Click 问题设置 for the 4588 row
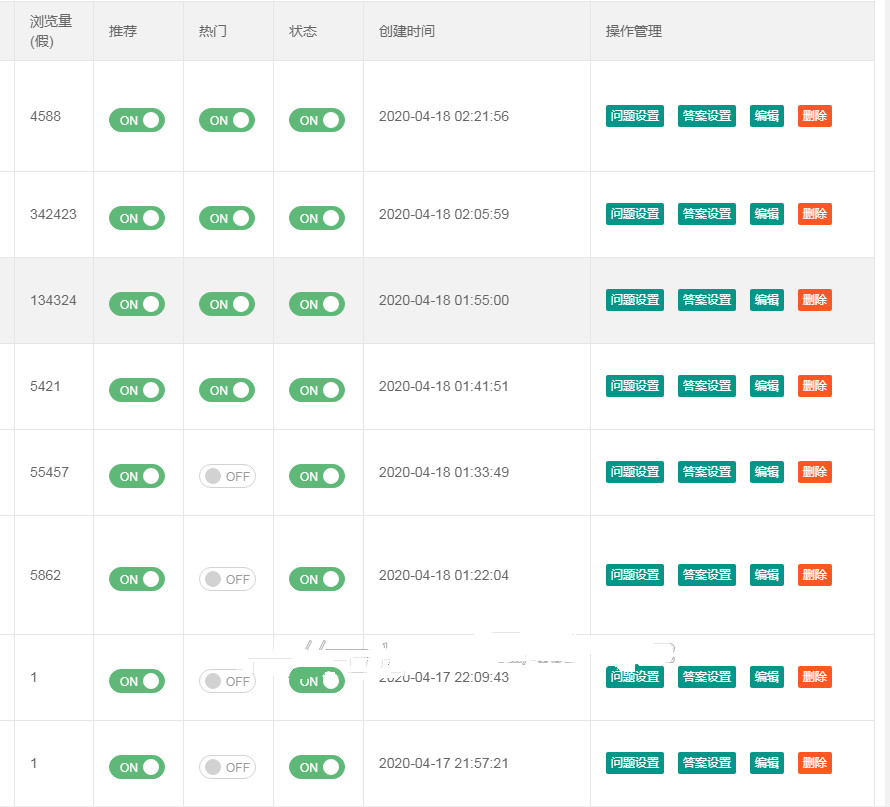The width and height of the screenshot is (890, 807). point(634,116)
